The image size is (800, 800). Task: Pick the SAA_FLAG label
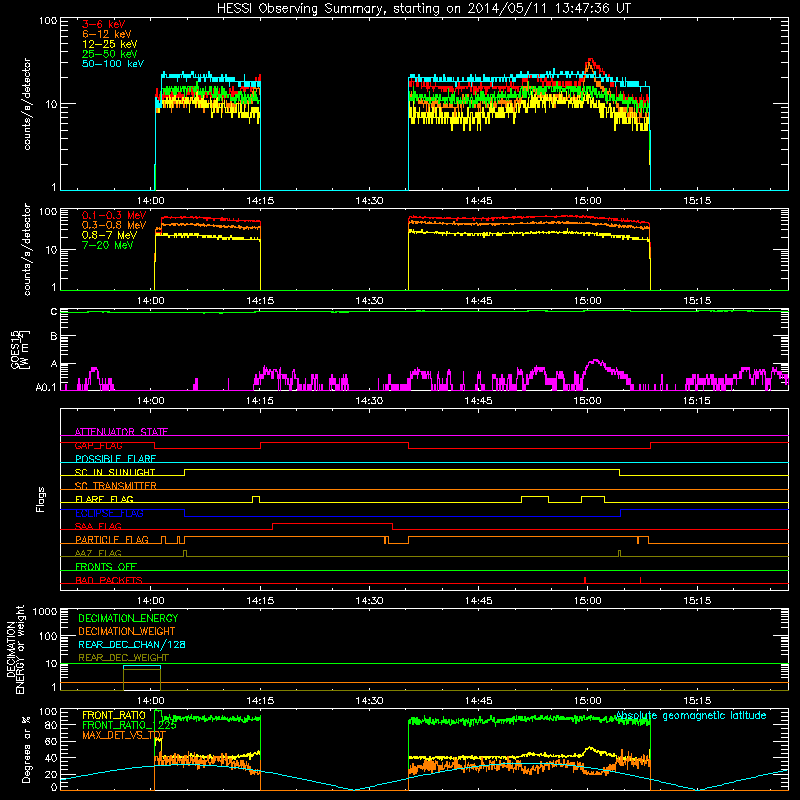[98, 526]
